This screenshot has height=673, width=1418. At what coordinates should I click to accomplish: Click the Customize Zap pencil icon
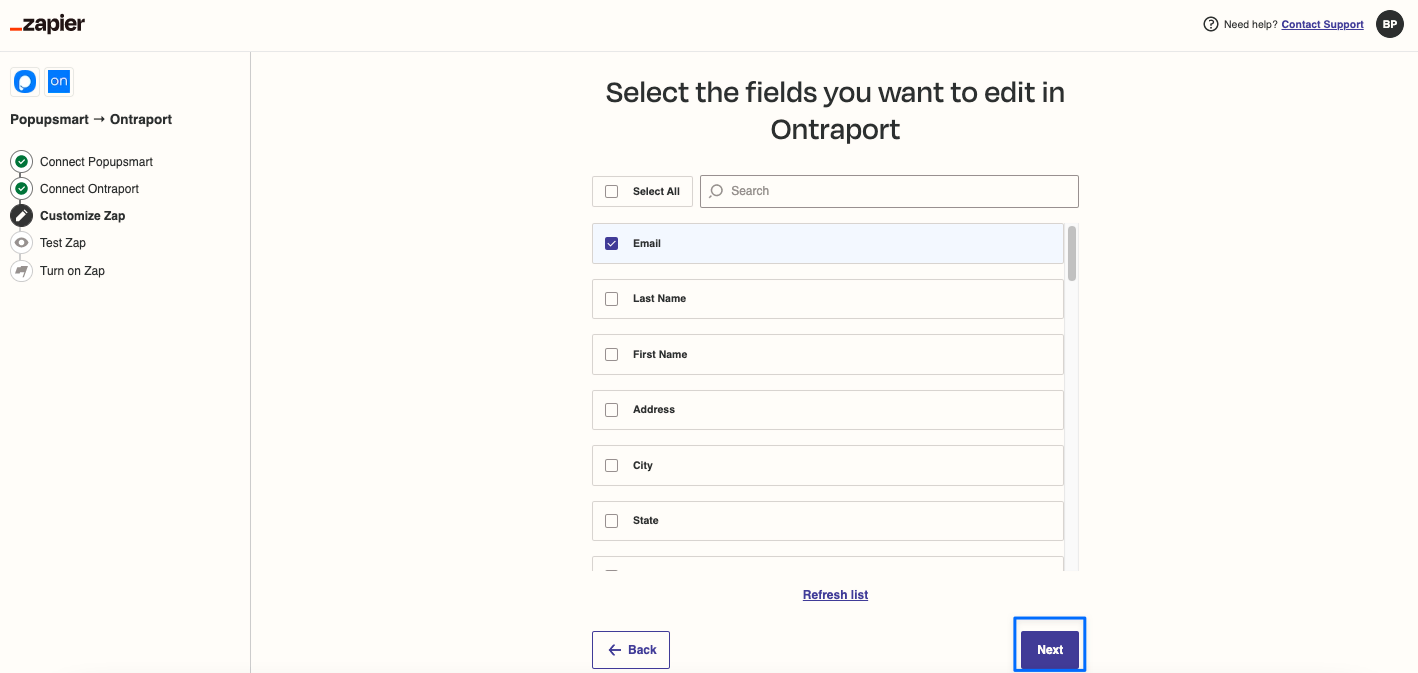21,215
